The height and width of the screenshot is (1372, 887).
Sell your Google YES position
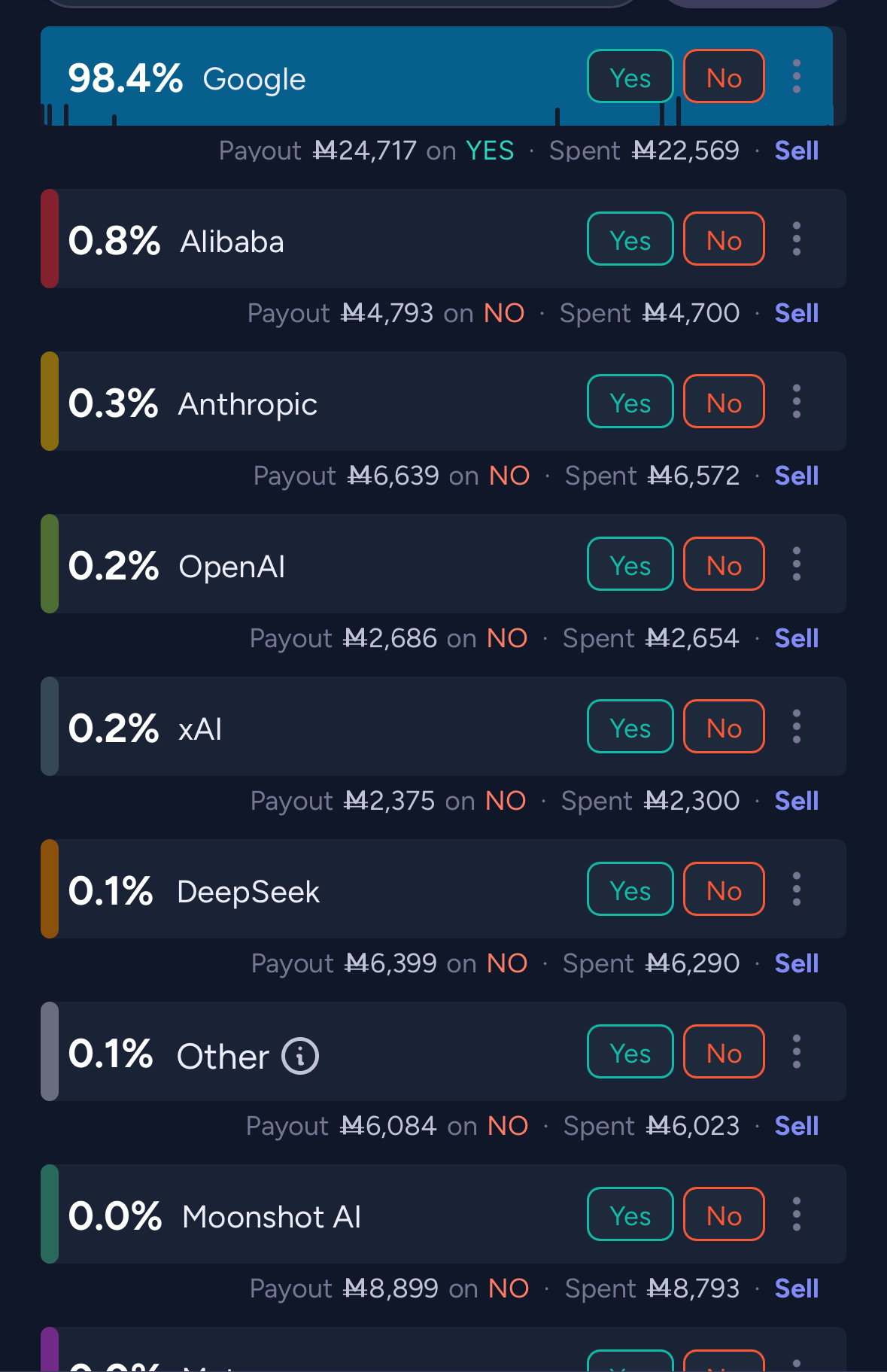tap(796, 151)
